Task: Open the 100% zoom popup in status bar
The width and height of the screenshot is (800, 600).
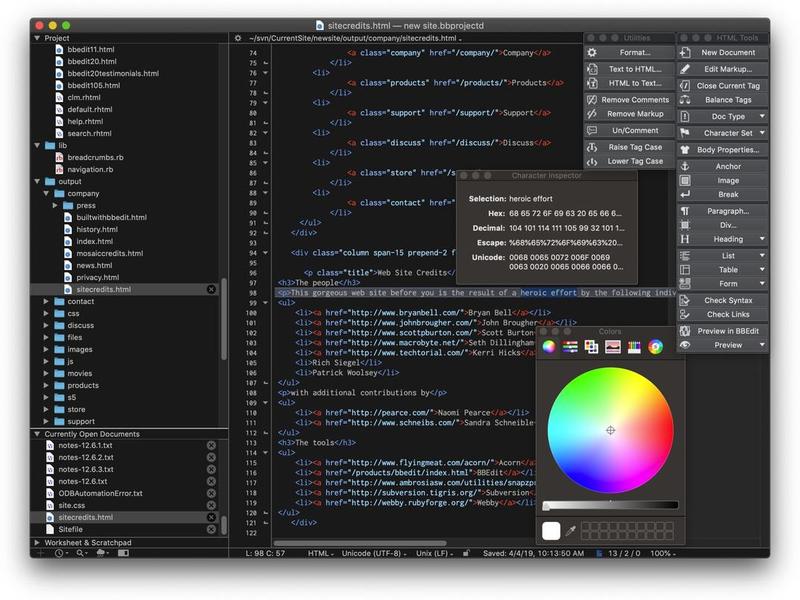Action: pos(663,553)
